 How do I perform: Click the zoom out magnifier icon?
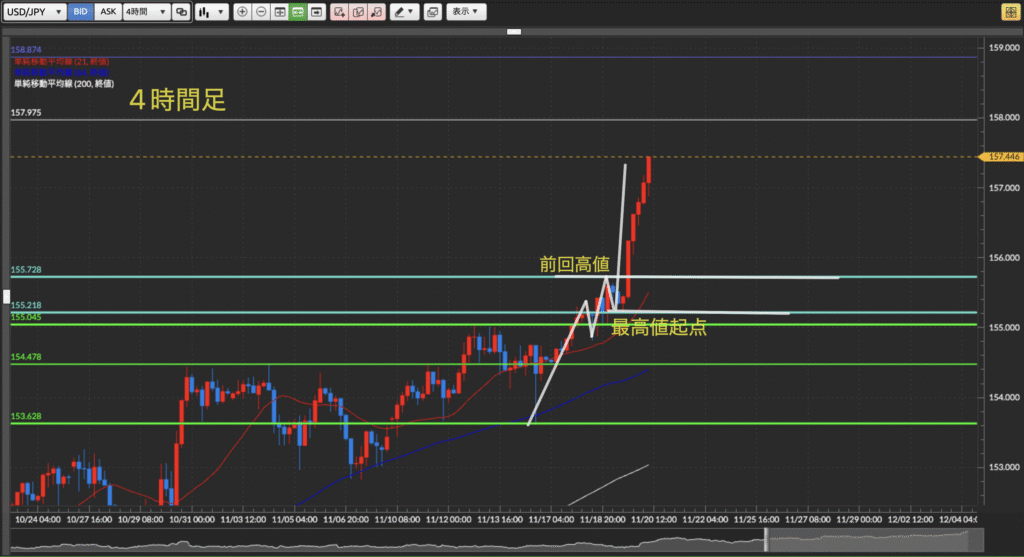click(x=261, y=12)
